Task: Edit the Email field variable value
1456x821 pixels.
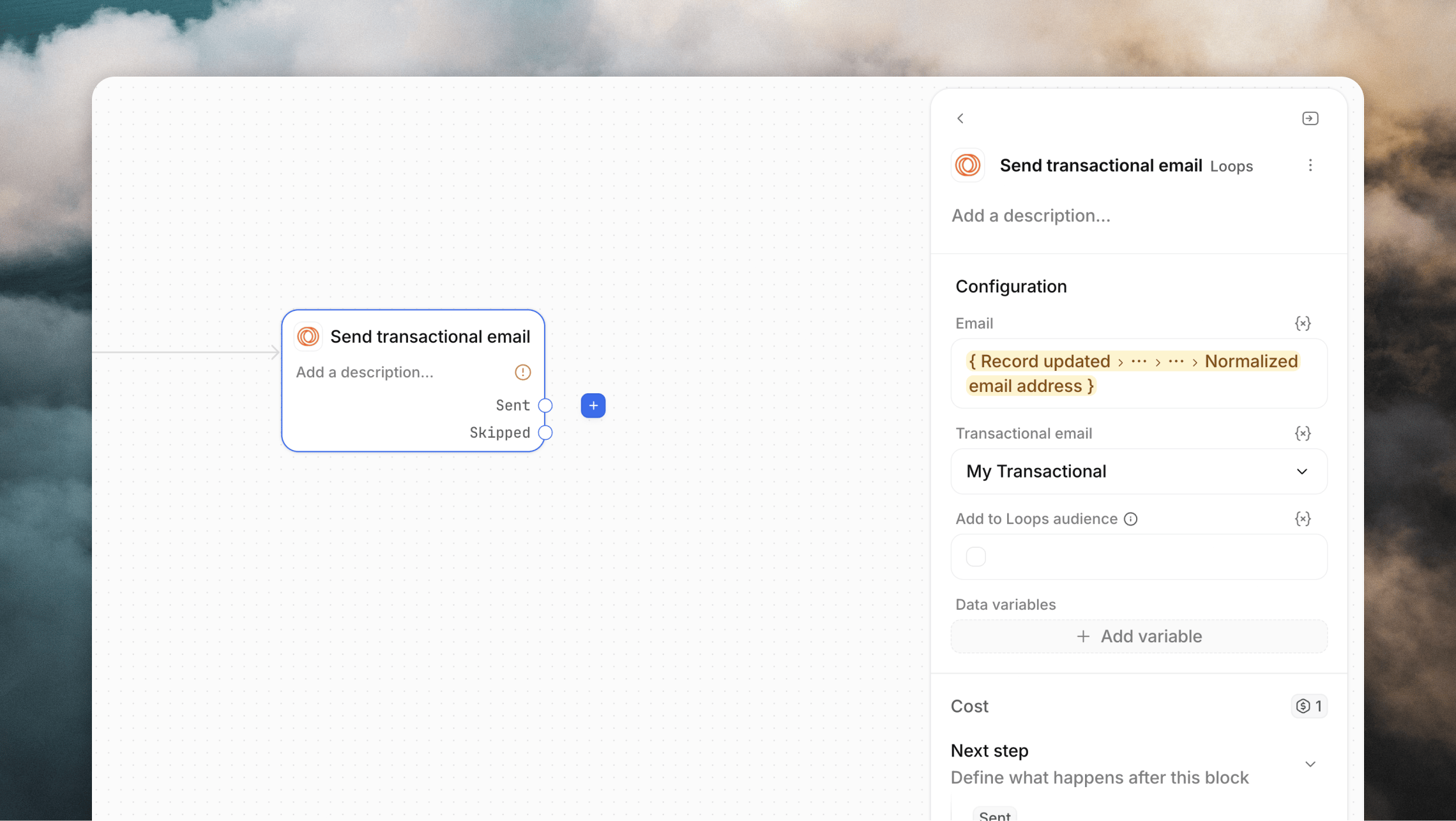Action: pos(1139,373)
